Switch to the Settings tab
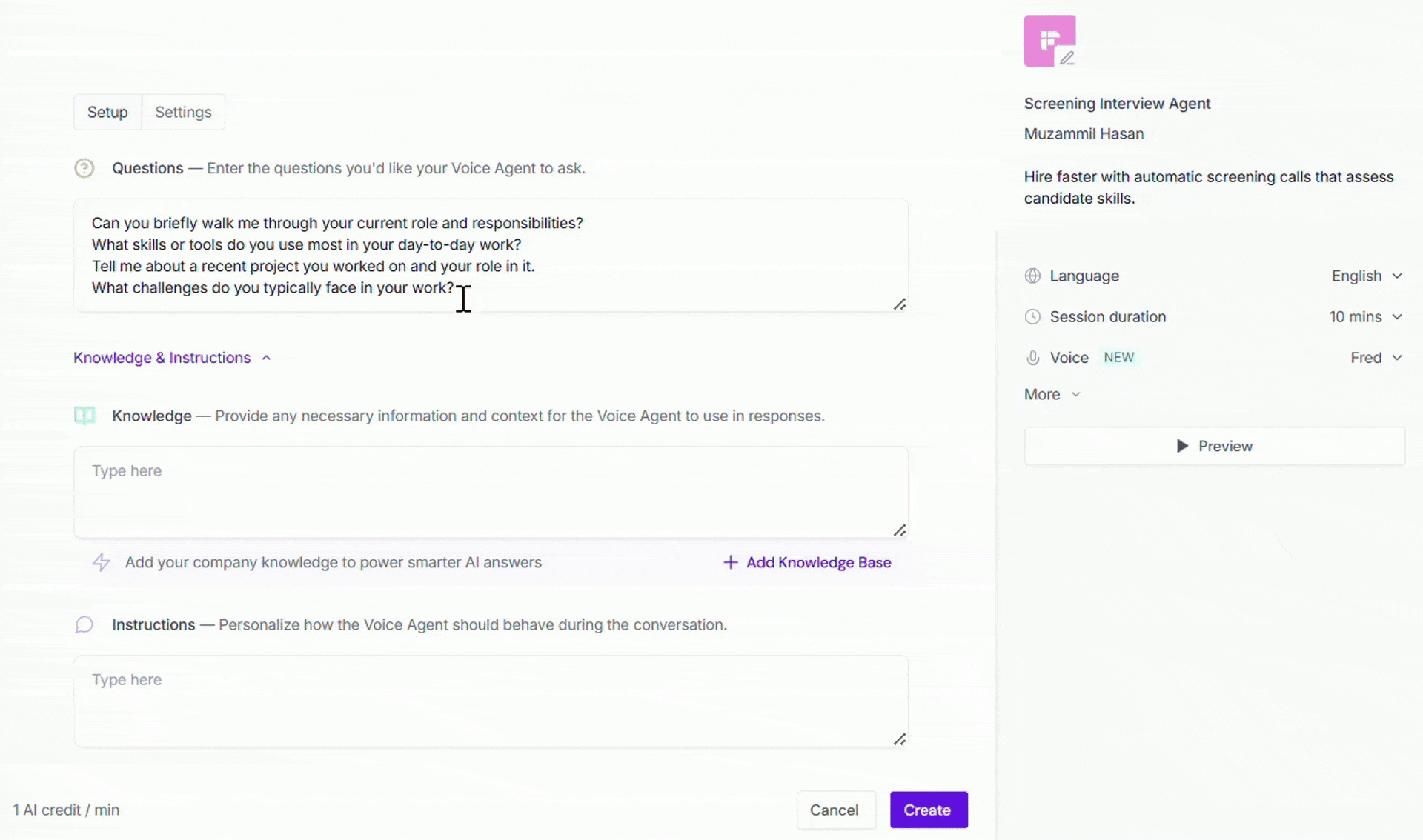Screen dimensions: 1423x840 183,112
